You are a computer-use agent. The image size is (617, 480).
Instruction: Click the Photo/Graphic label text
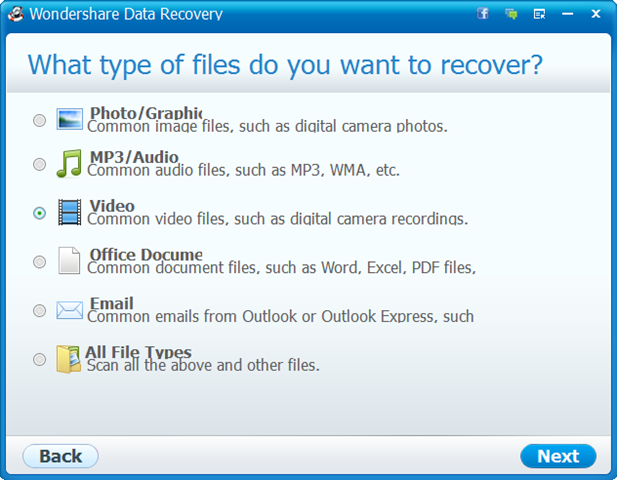pyautogui.click(x=146, y=113)
